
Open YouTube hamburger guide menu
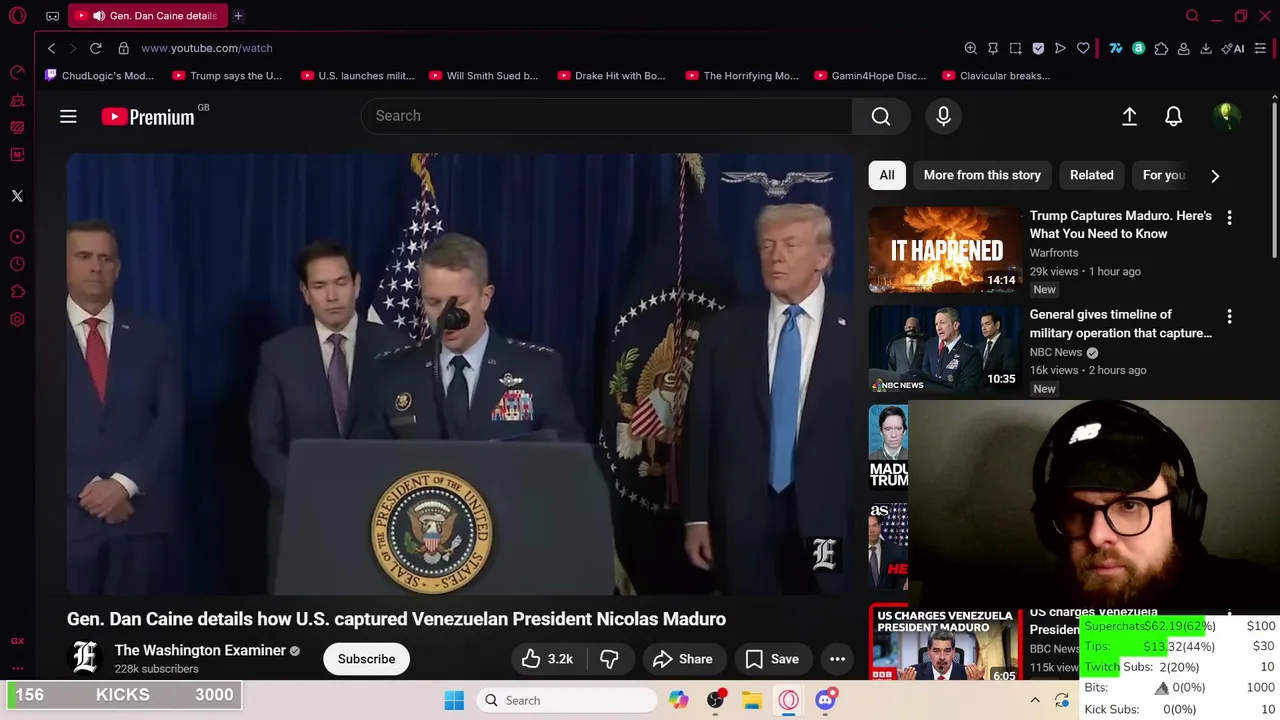point(68,117)
